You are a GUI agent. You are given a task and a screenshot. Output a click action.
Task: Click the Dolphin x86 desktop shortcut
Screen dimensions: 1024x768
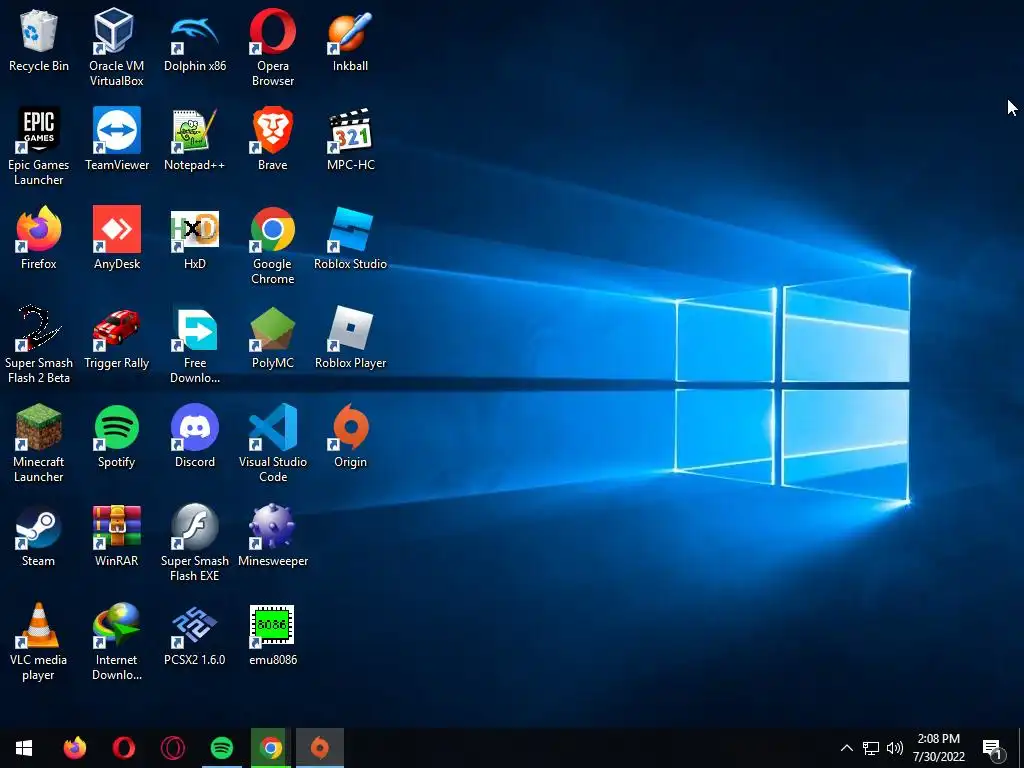coord(195,40)
